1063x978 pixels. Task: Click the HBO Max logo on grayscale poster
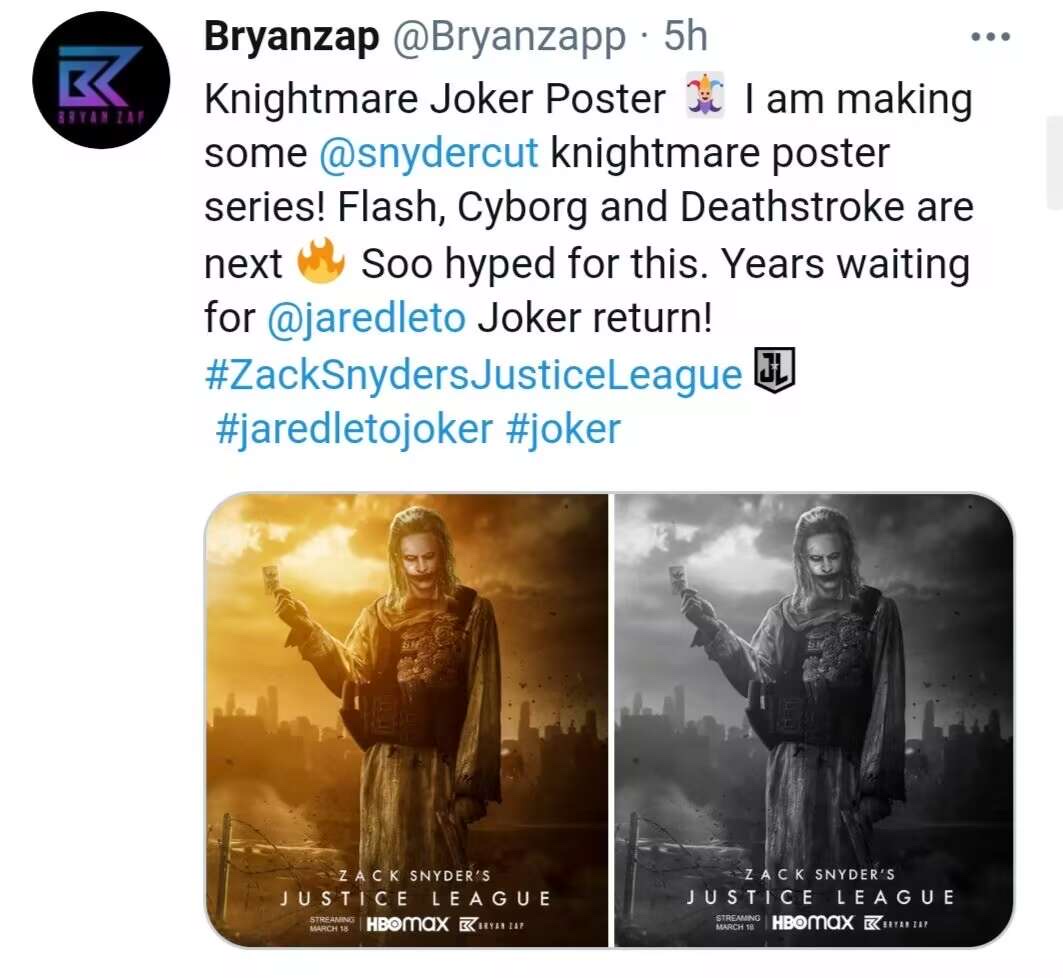[x=813, y=923]
